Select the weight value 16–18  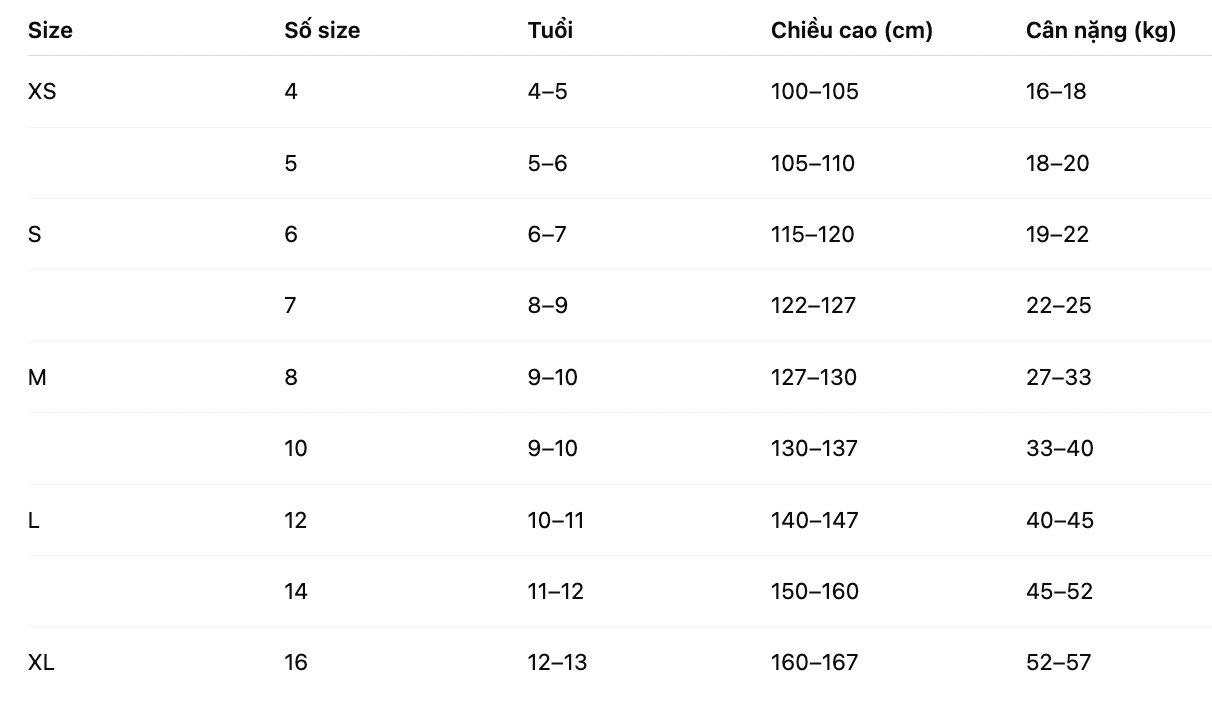1055,92
